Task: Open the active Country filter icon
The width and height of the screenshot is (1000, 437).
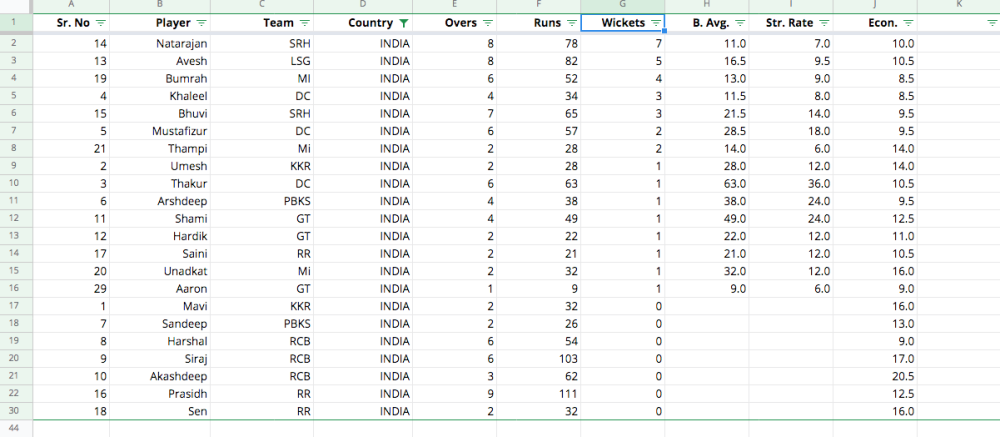Action: click(403, 23)
